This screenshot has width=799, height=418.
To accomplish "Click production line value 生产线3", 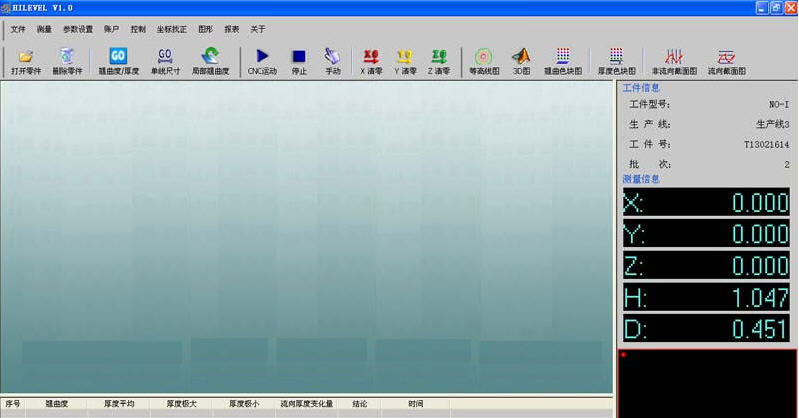I will tap(773, 124).
